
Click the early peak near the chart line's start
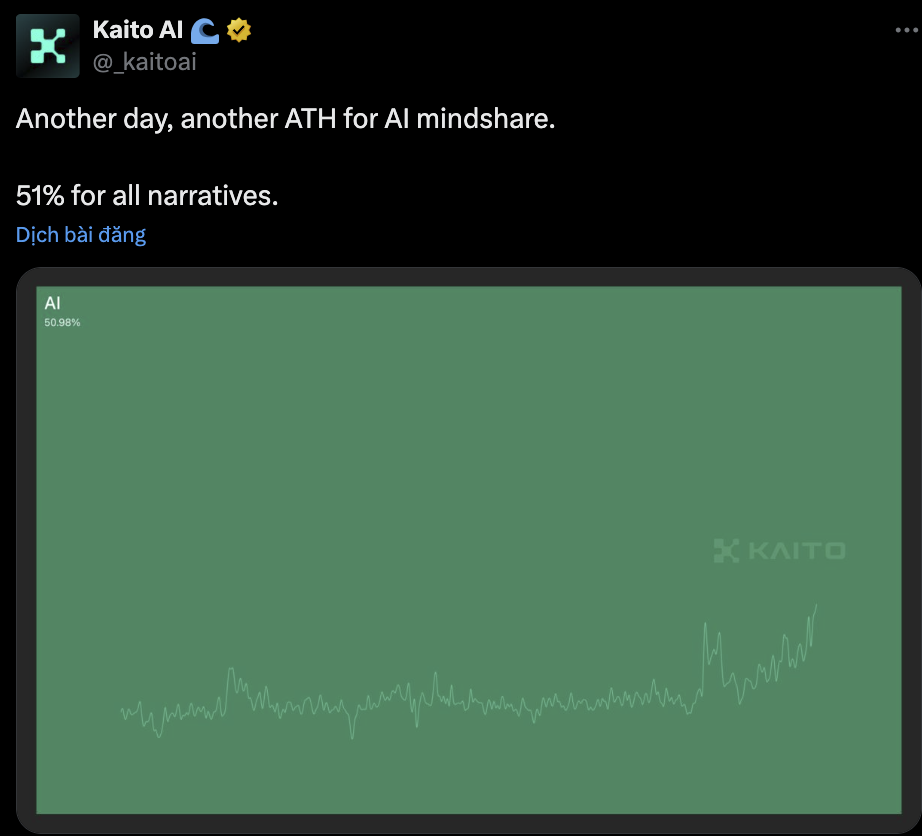point(231,670)
